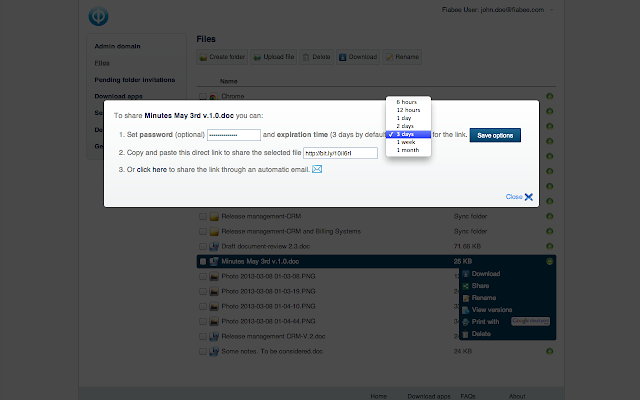The image size is (640, 400).
Task: Choose Download in the file context menu
Action: [x=486, y=274]
